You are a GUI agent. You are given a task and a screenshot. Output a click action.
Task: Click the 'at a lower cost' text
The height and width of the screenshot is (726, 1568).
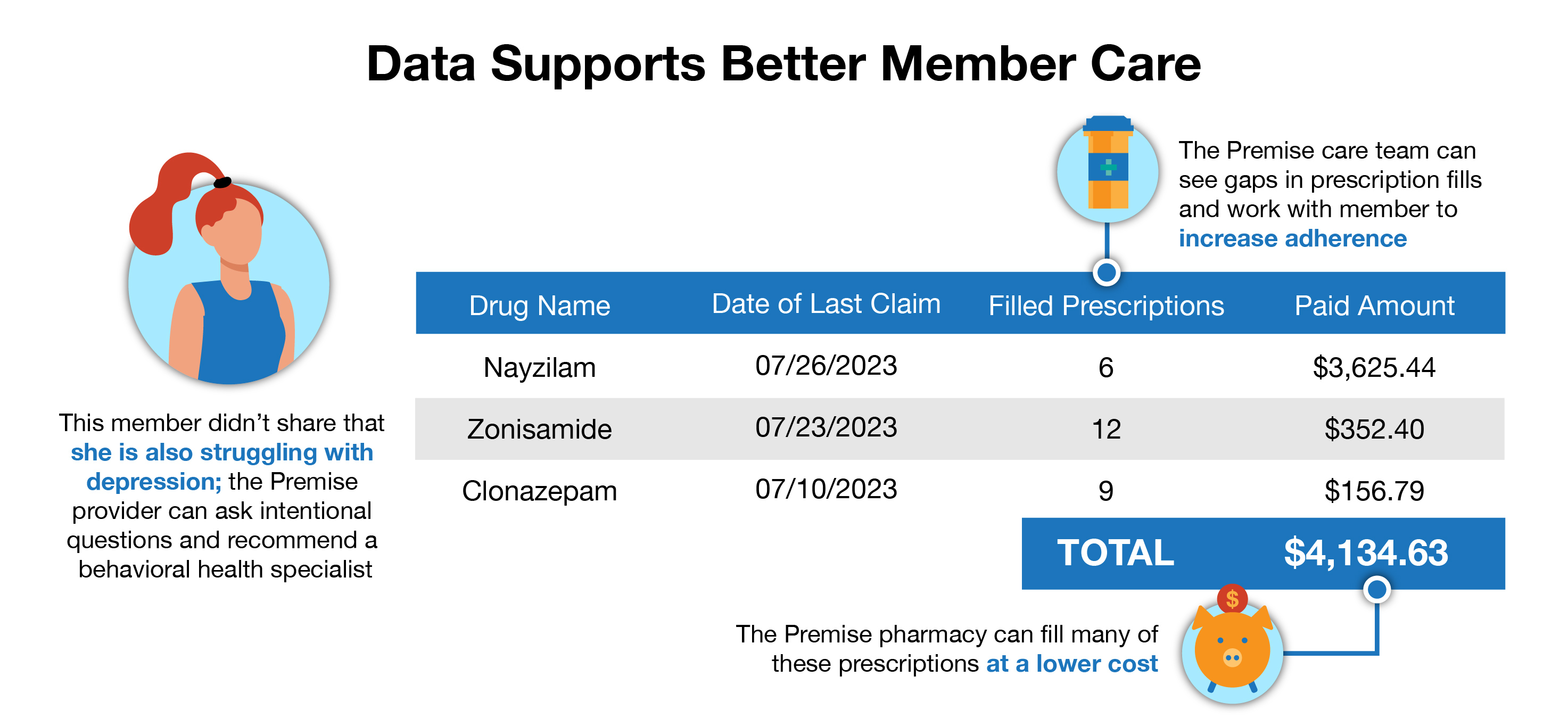click(x=1072, y=663)
